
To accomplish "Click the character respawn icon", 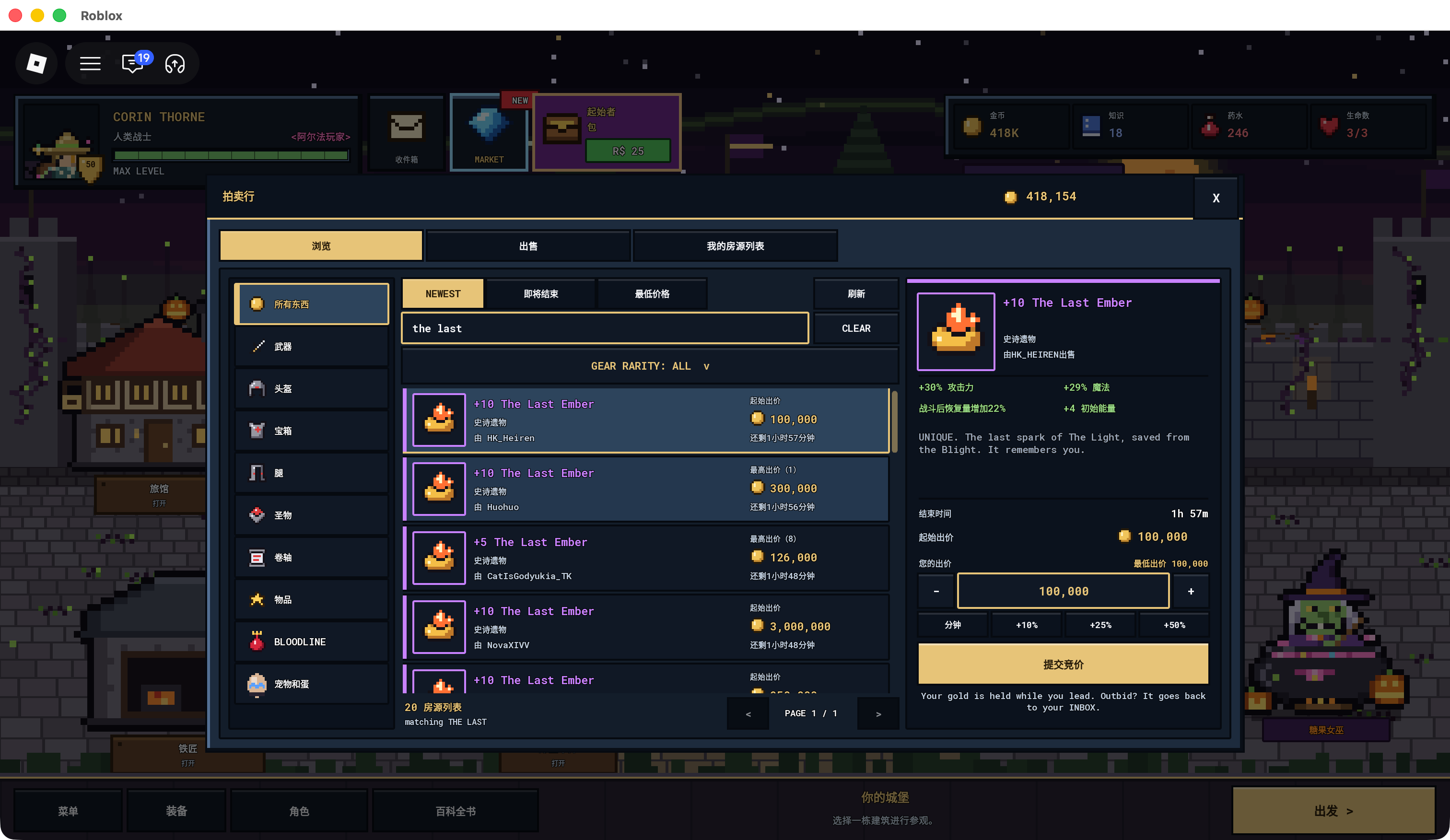I will tap(175, 63).
